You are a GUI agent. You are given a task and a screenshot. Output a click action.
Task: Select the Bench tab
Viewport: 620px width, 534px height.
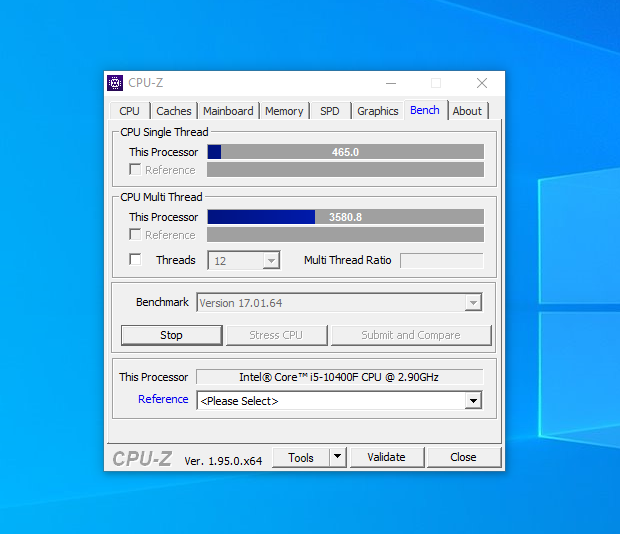425,110
